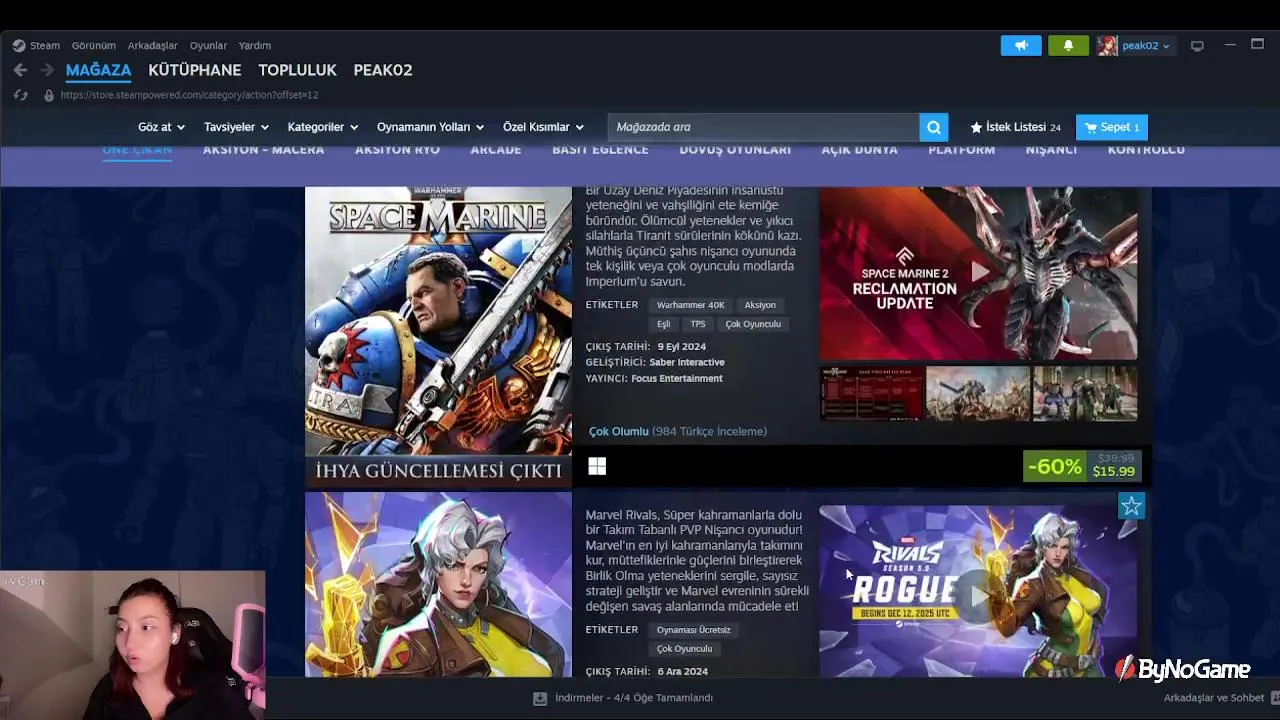
Task: Select the DÖVÜŞ OYUNLARI category tab
Action: pyautogui.click(x=735, y=150)
